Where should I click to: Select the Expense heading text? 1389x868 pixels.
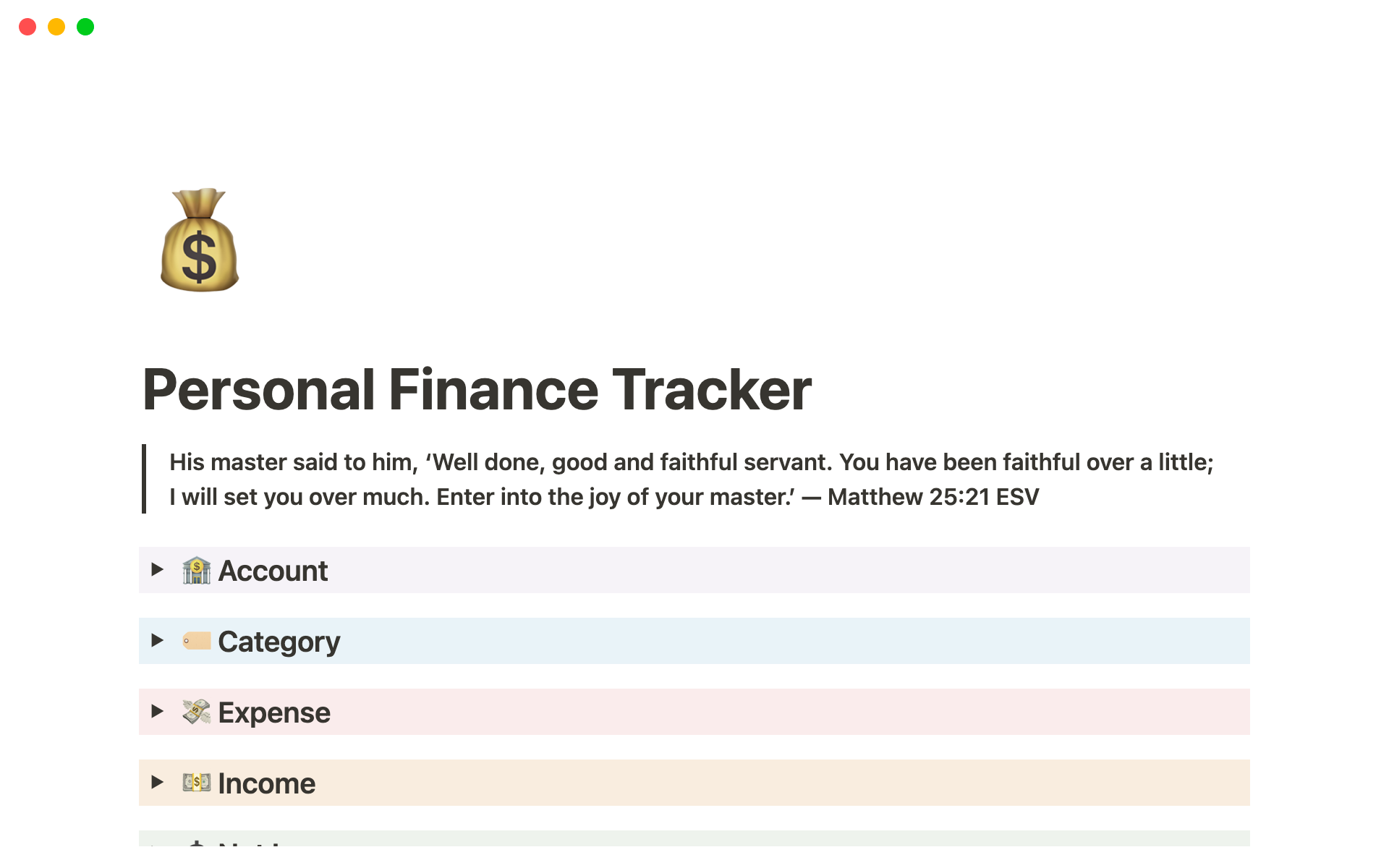point(273,711)
